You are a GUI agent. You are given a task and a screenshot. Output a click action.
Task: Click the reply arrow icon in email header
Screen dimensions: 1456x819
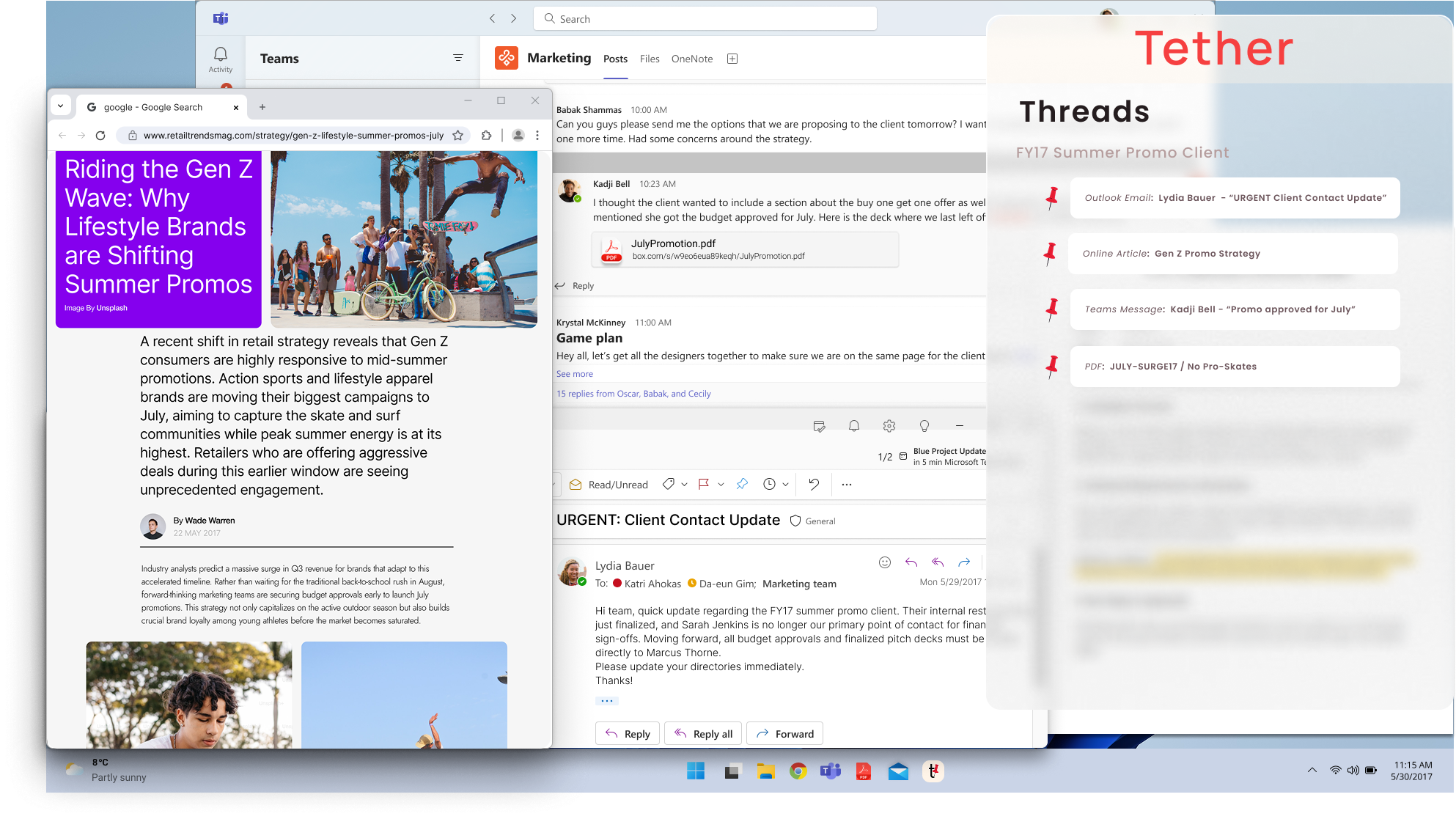(911, 562)
